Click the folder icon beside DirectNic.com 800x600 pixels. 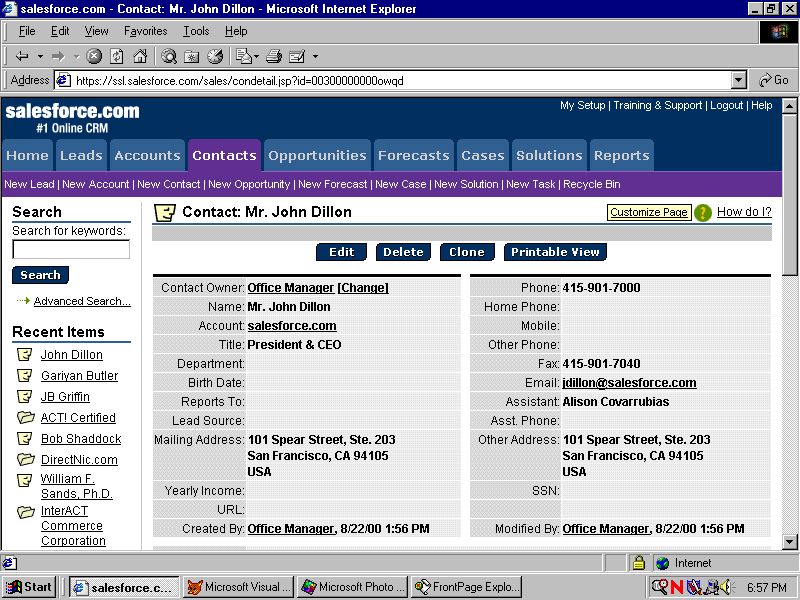(x=25, y=459)
